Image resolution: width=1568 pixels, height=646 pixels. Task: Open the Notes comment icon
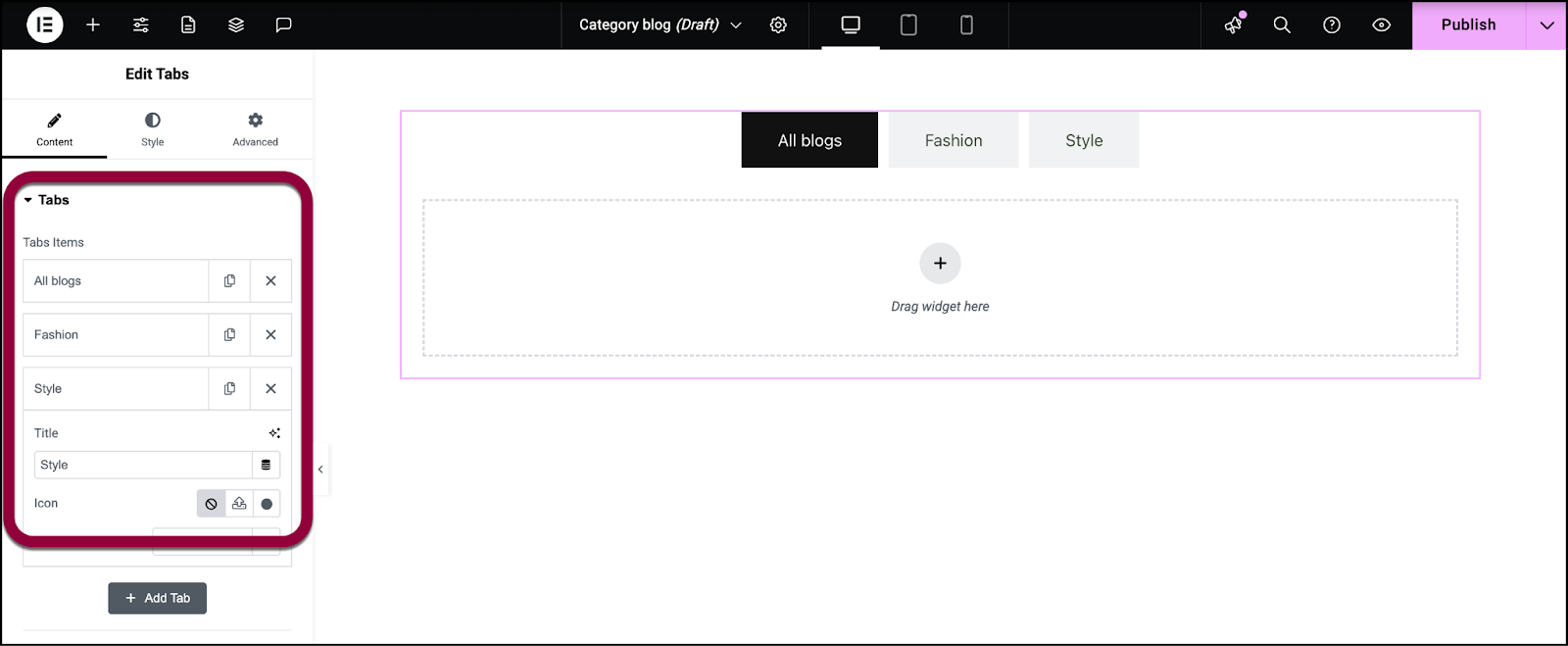pos(283,25)
